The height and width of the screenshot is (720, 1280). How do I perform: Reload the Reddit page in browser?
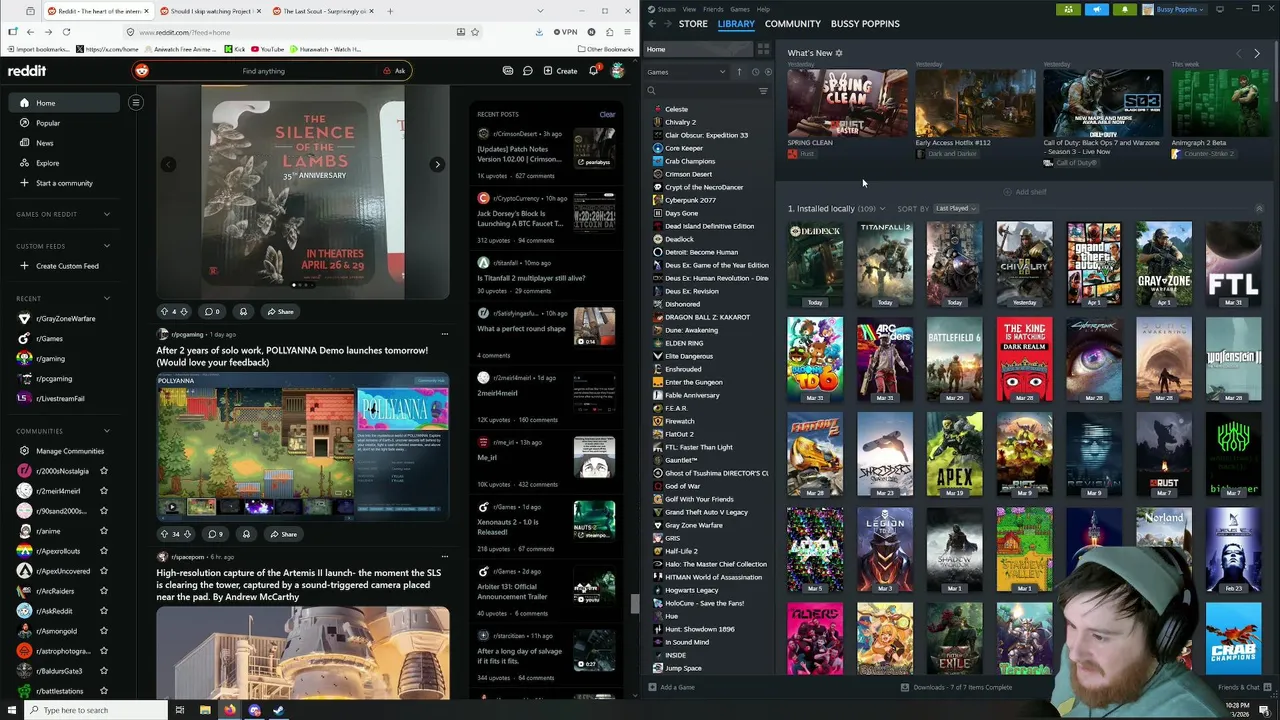point(66,32)
